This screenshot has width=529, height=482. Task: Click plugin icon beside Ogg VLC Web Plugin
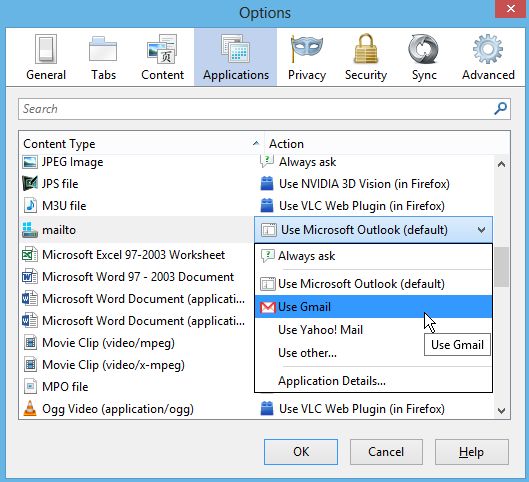pyautogui.click(x=267, y=408)
